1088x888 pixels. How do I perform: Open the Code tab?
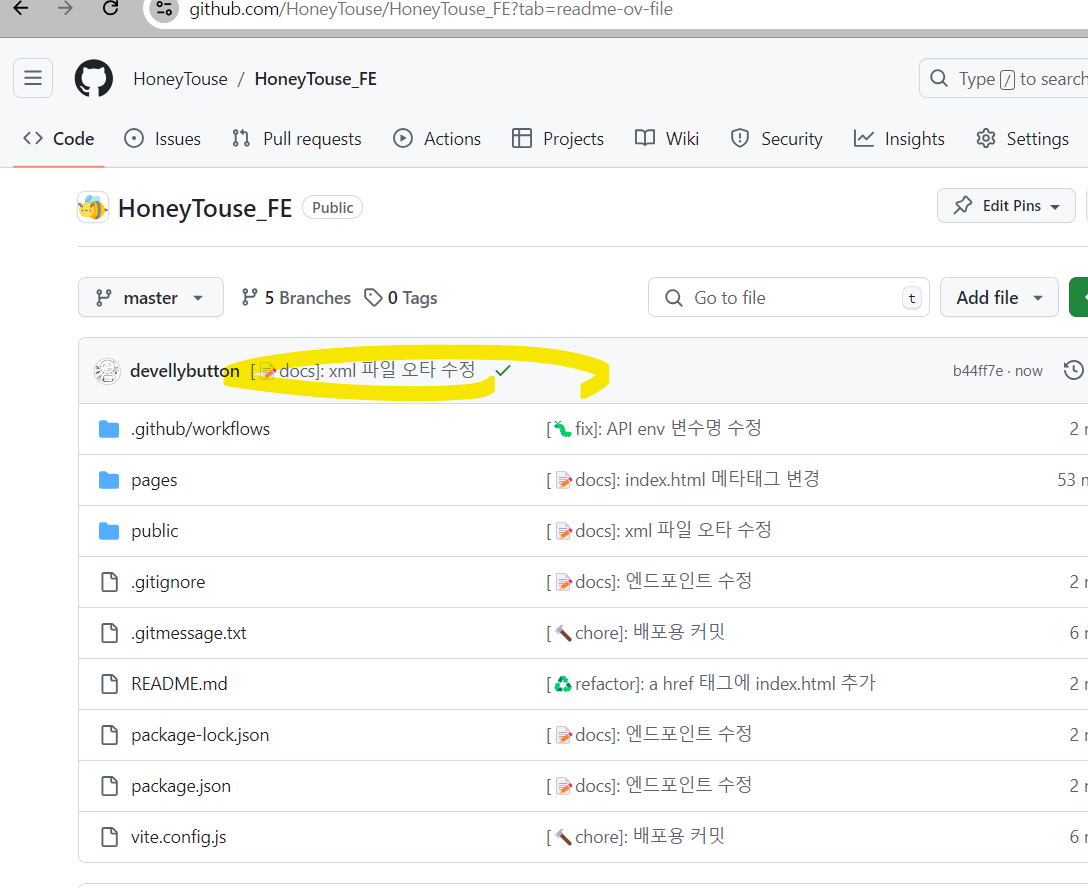point(58,139)
